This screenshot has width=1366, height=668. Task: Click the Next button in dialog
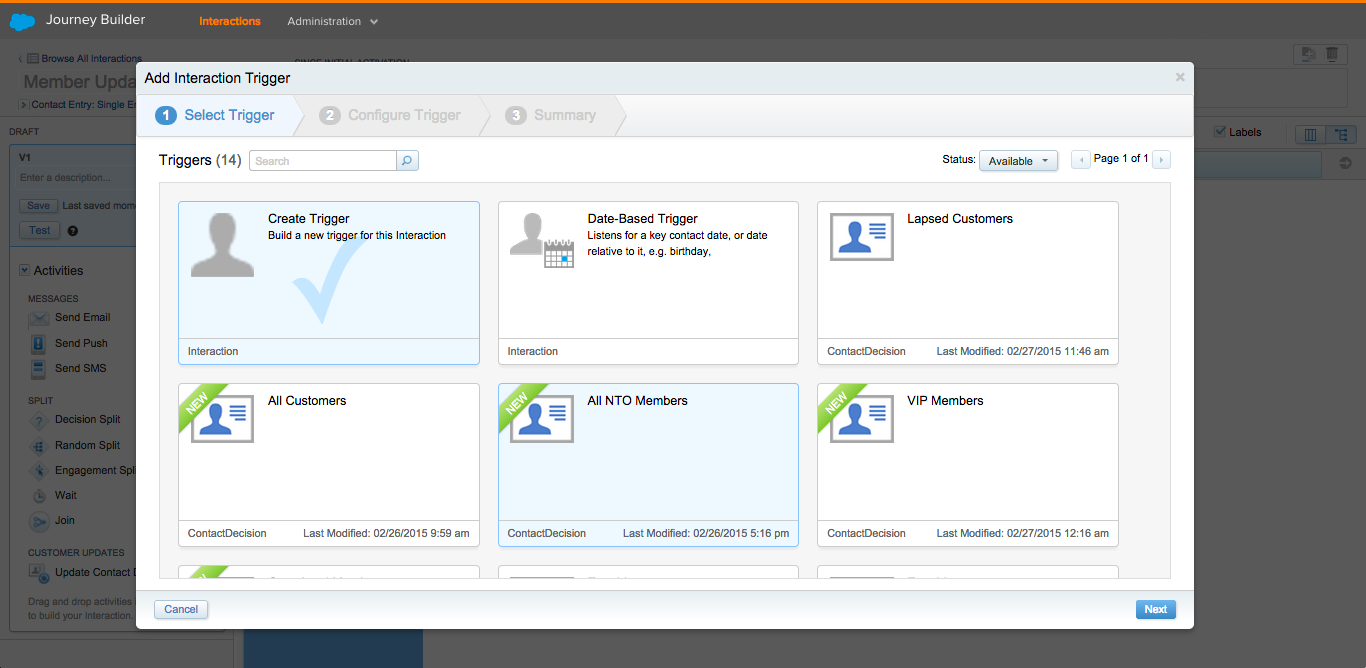pos(1156,609)
